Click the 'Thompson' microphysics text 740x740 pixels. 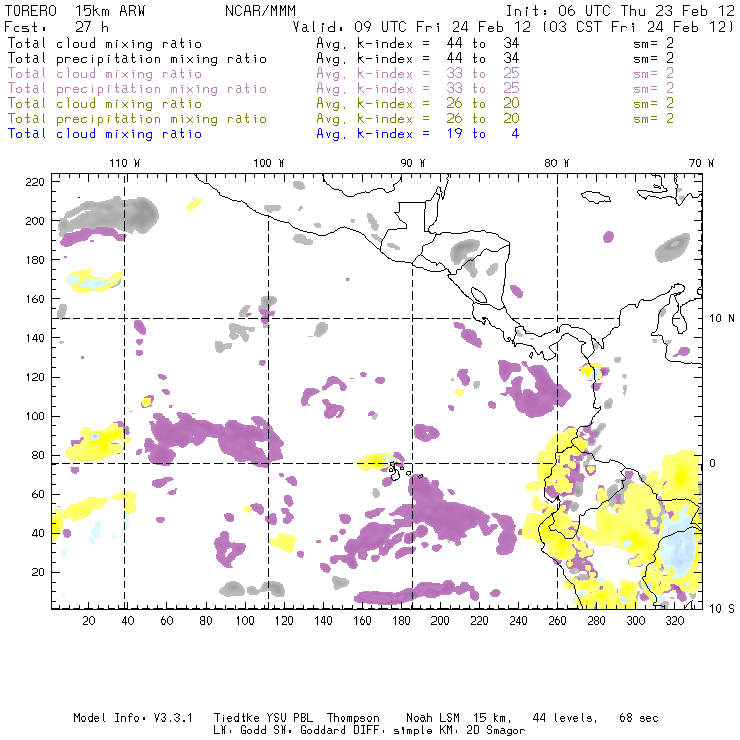[353, 719]
